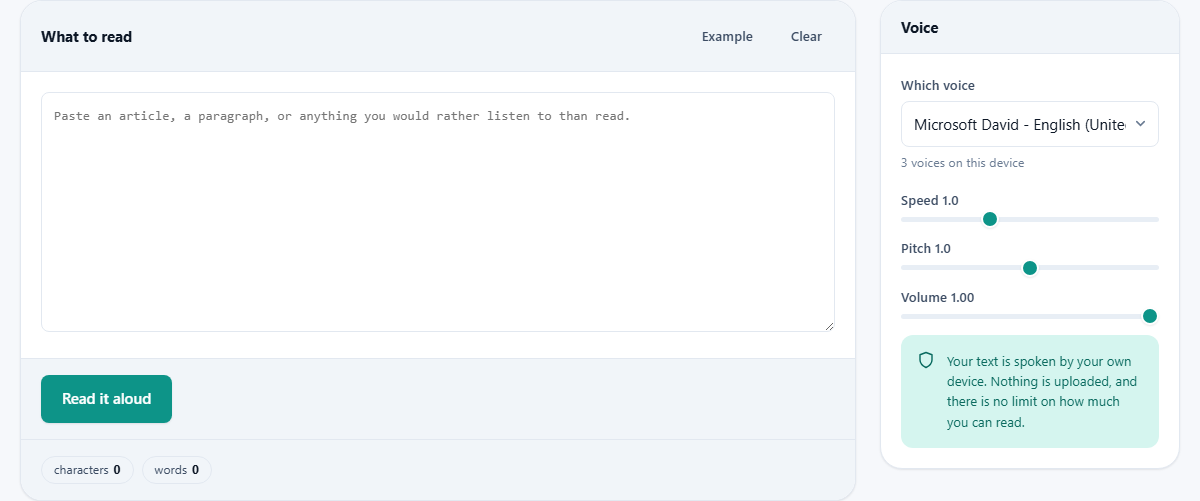Clear the text area

coord(806,37)
